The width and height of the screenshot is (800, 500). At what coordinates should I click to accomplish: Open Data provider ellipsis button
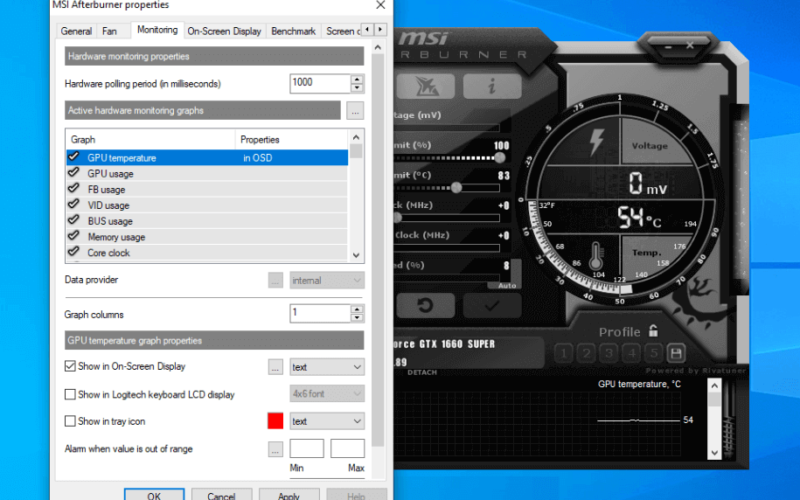(276, 280)
